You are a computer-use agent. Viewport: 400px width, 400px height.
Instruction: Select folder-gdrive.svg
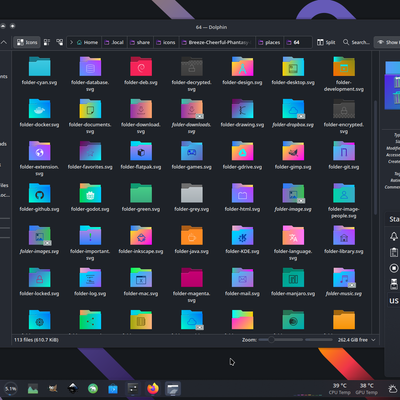point(242,155)
